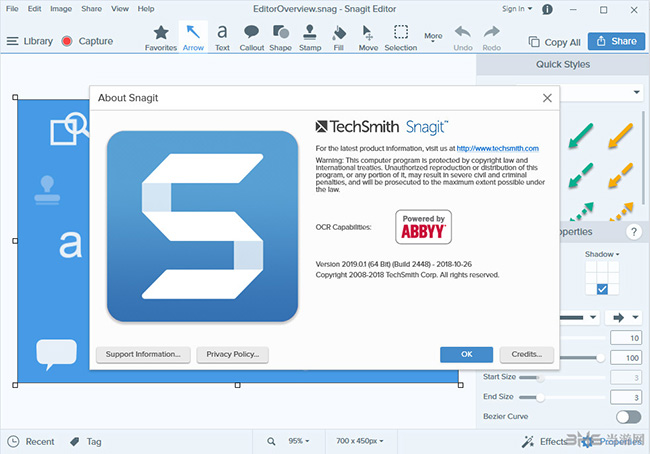Click the magnifier zoom icon
Viewport: 650px width, 454px height.
(x=271, y=442)
